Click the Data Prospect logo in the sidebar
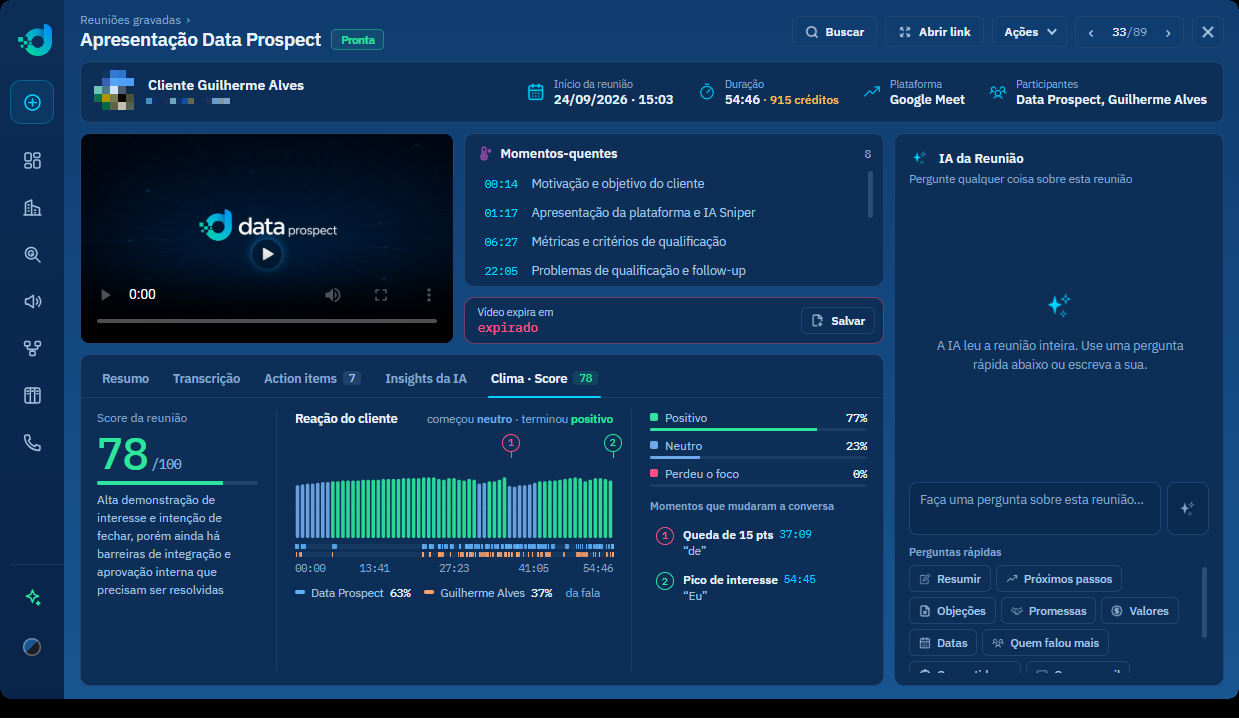Screen dimensions: 1239x720 (x=34, y=41)
